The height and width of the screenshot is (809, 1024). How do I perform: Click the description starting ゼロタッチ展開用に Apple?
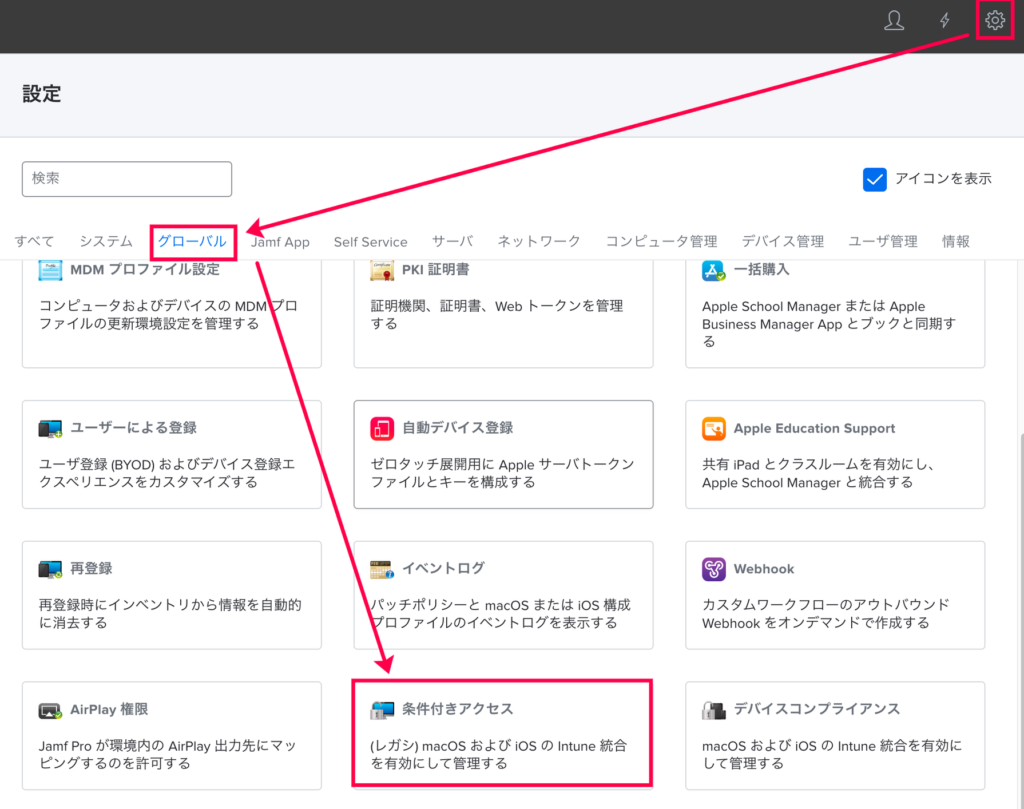502,473
